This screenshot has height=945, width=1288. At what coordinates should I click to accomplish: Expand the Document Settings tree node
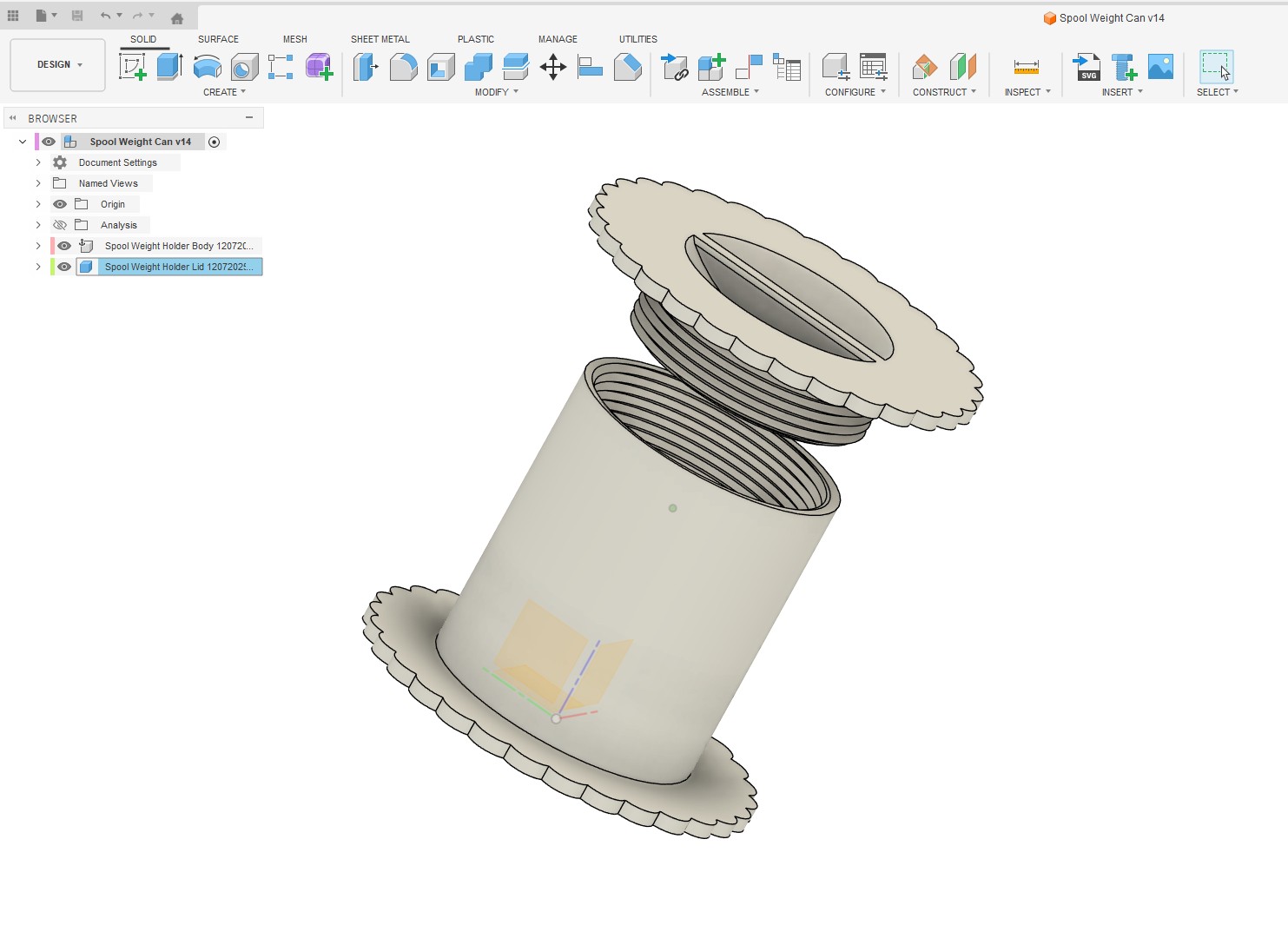click(38, 162)
